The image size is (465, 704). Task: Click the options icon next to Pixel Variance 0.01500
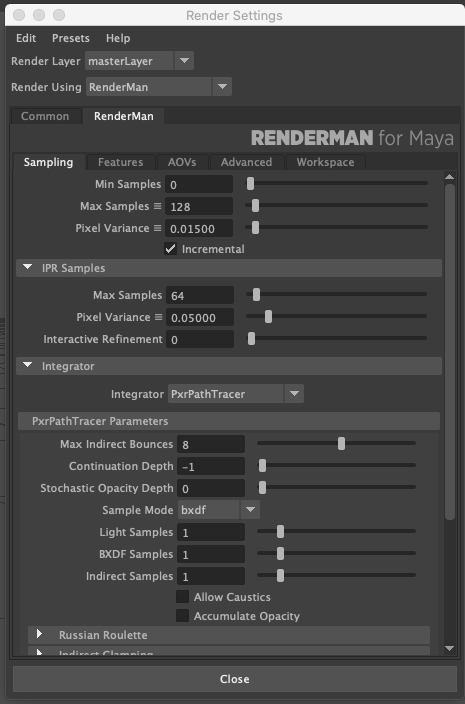157,228
